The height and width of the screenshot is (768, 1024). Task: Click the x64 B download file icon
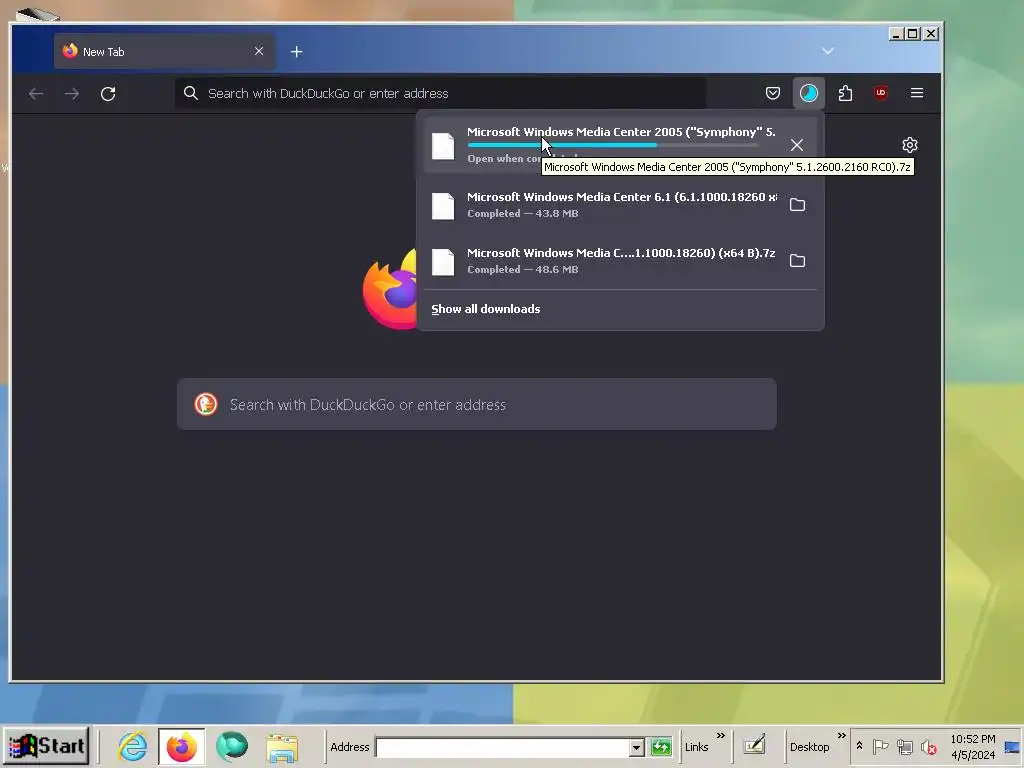tap(443, 262)
